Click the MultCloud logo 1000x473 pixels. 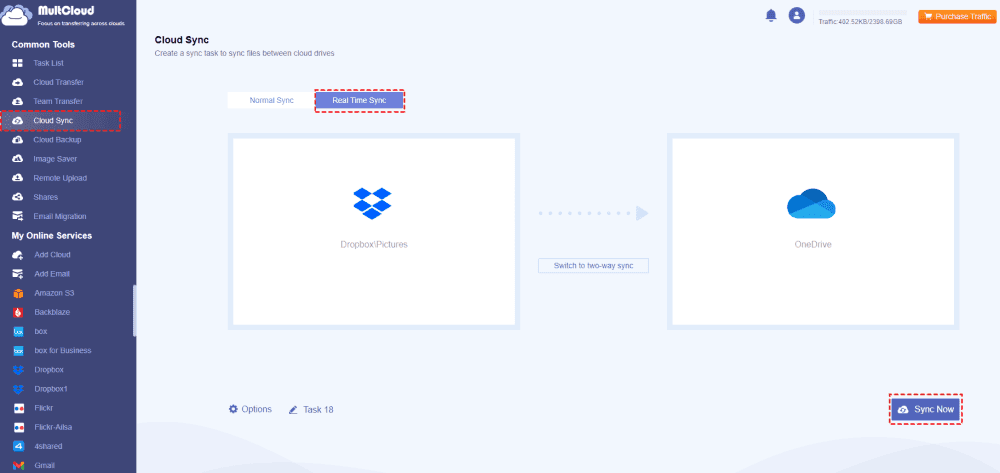pos(63,15)
